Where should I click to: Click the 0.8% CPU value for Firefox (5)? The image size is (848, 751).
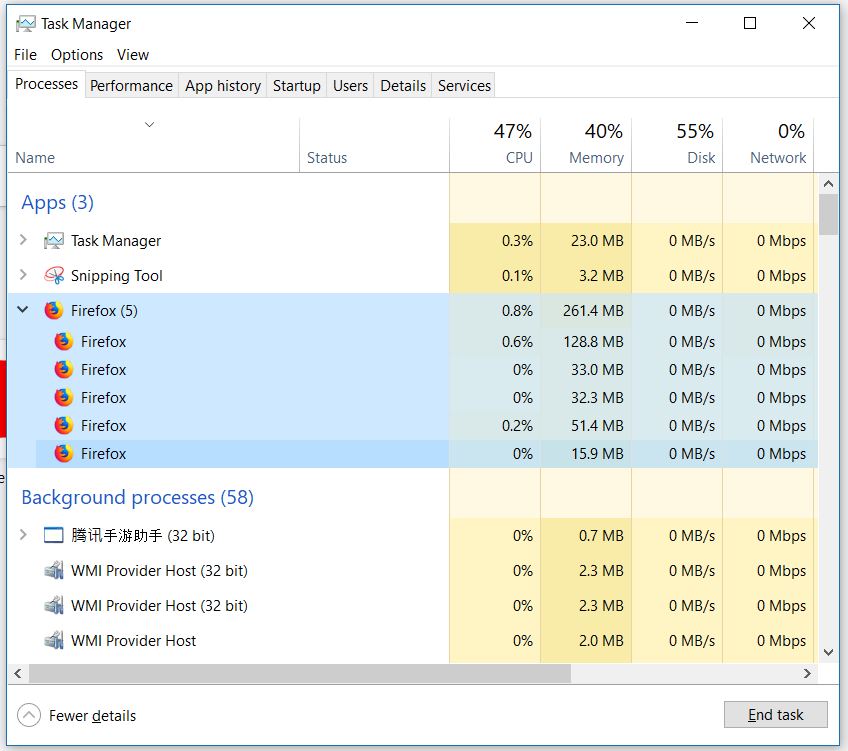(517, 311)
